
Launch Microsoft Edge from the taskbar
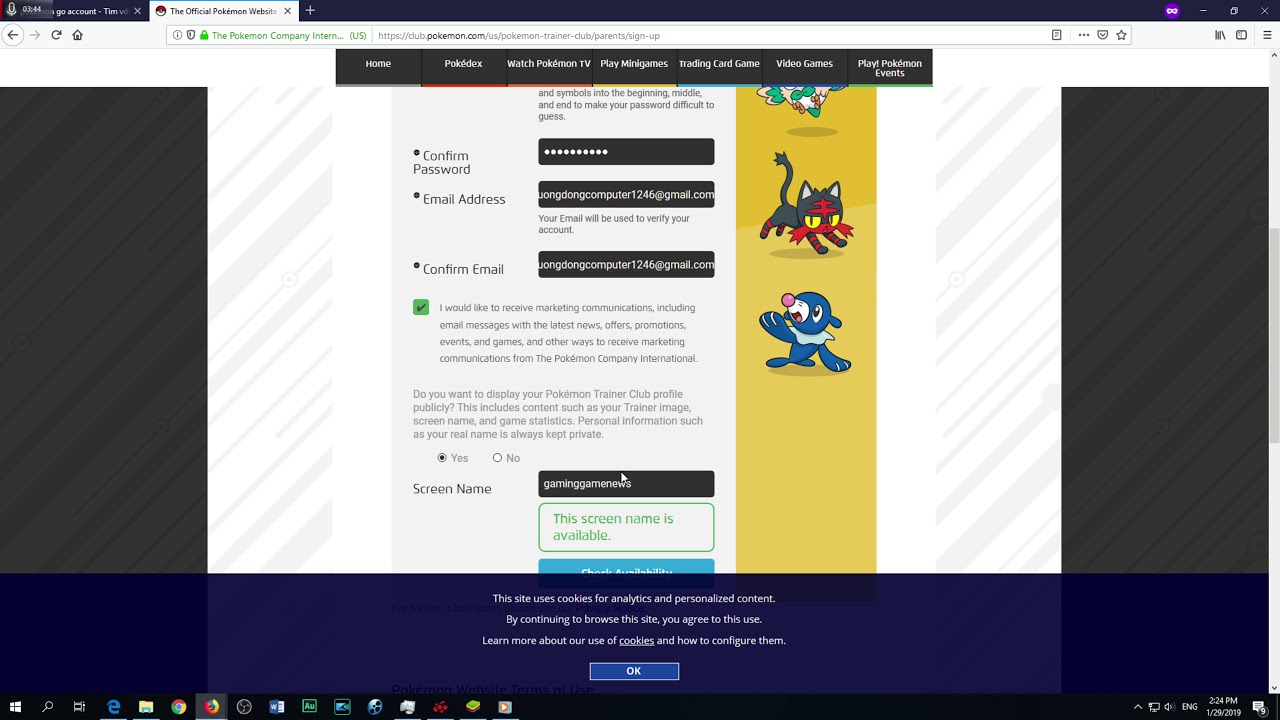point(113,707)
